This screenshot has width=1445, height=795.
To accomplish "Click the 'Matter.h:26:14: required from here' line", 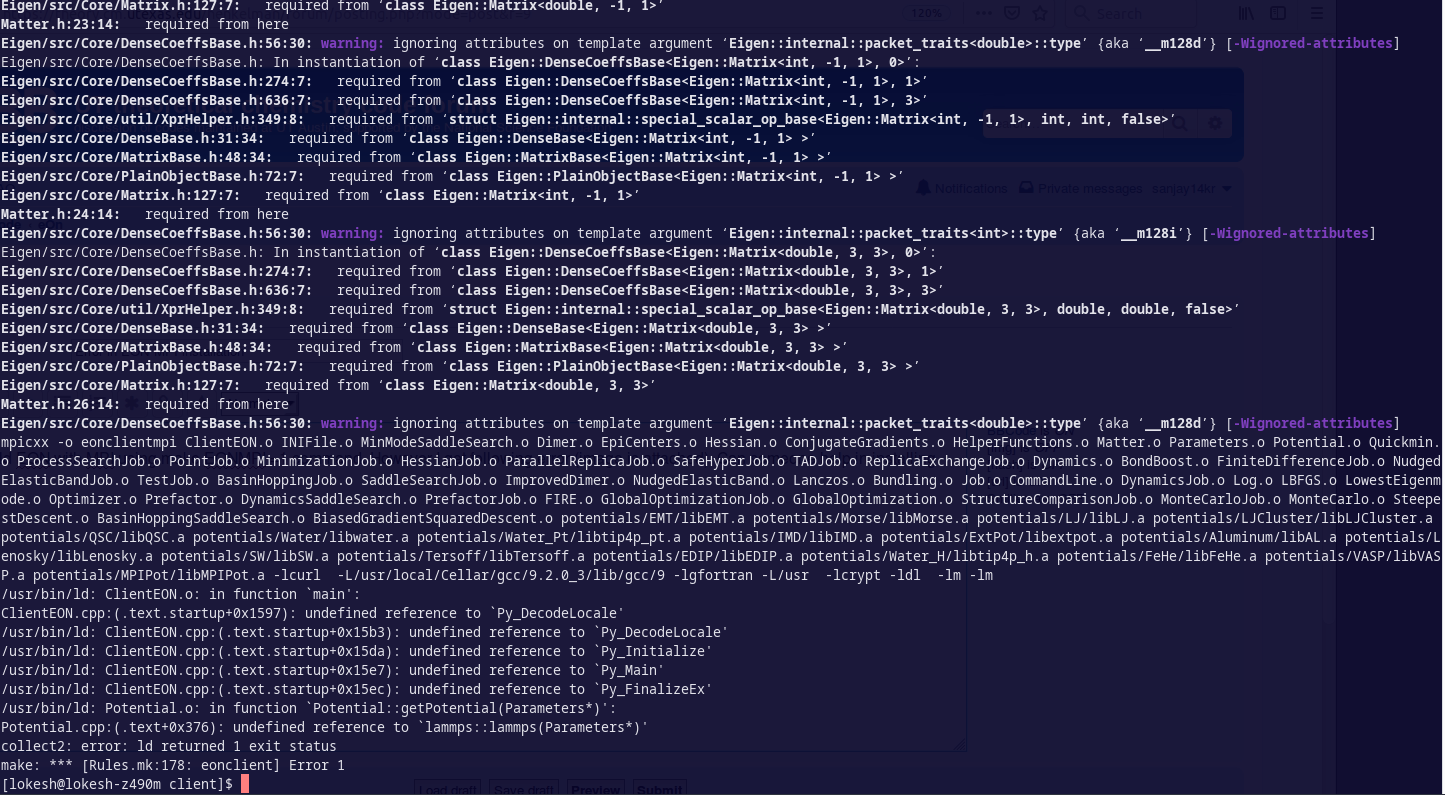I will (x=145, y=404).
